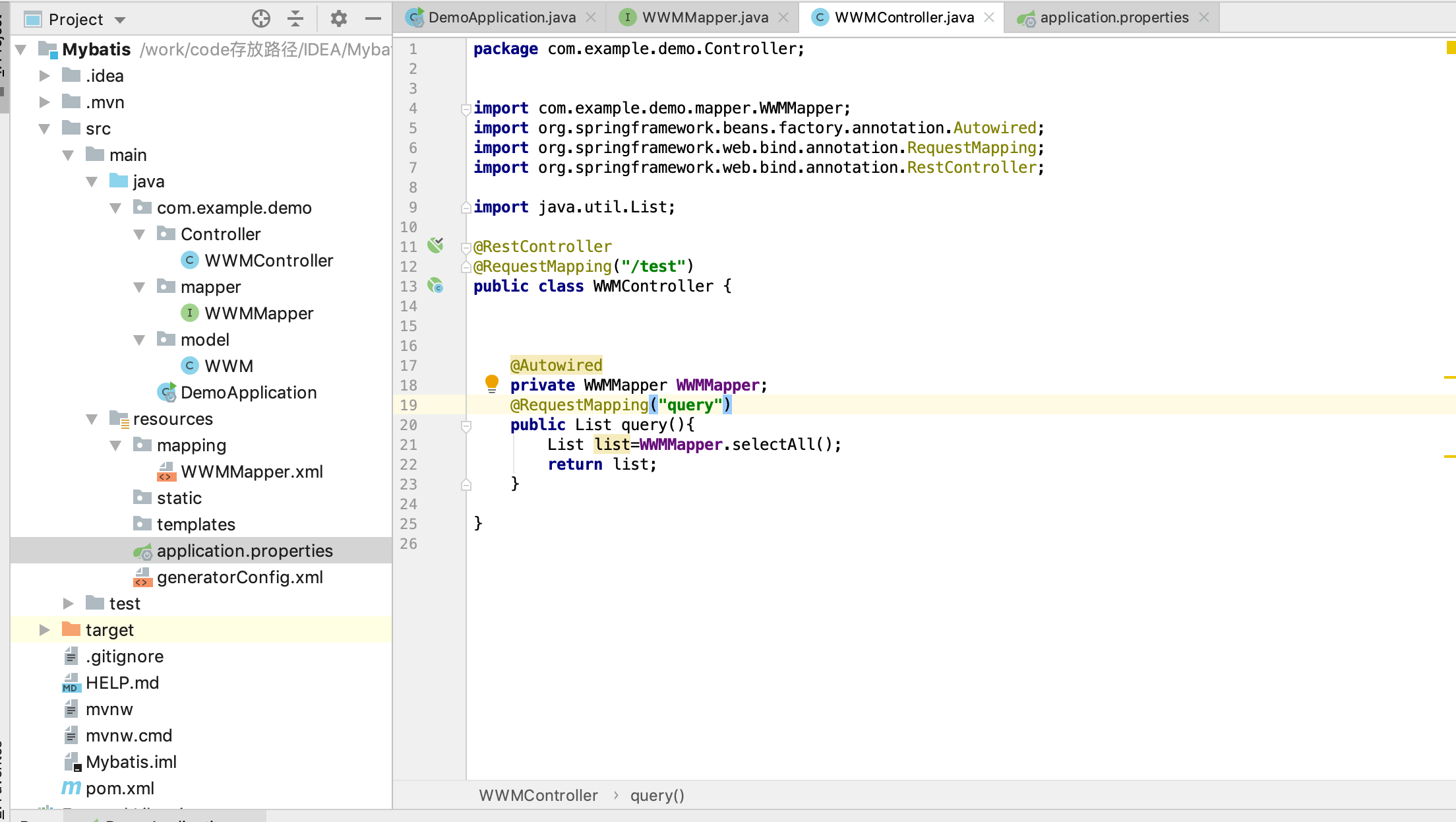The width and height of the screenshot is (1456, 822).
Task: Open pom.xml in project tree
Action: 120,788
